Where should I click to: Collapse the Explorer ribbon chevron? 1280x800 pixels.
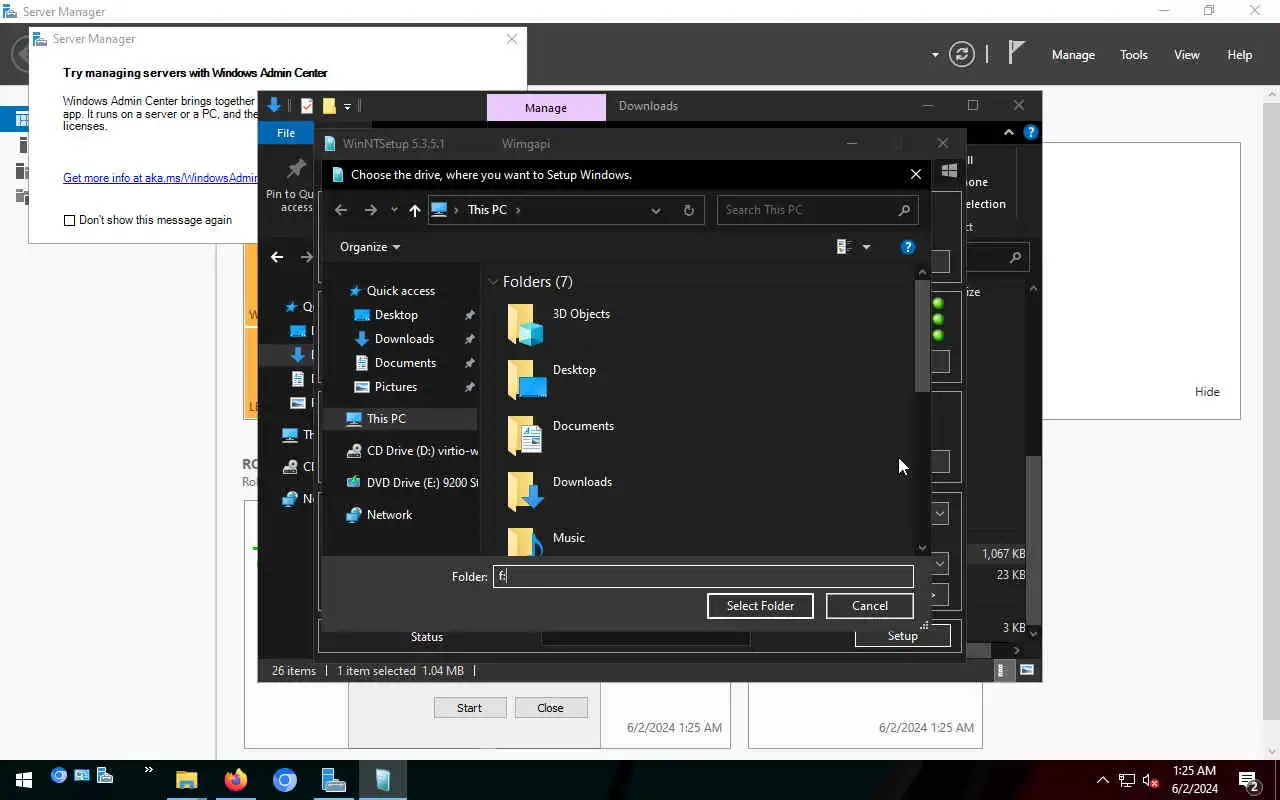pos(1009,132)
